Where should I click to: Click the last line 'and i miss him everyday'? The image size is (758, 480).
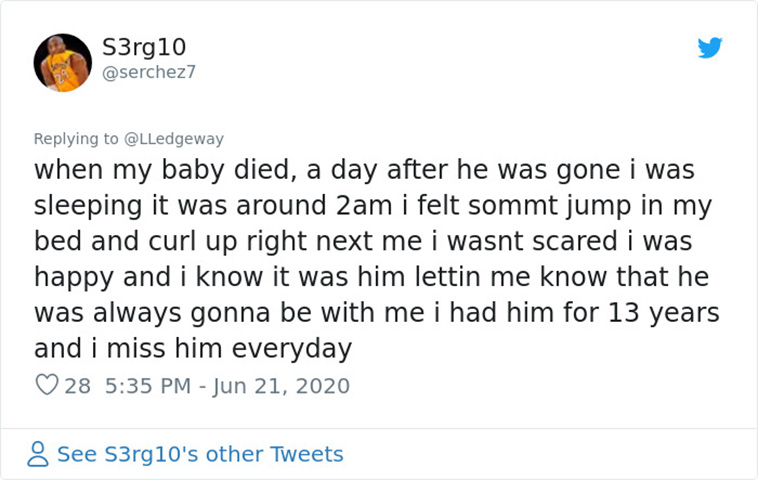[193, 349]
